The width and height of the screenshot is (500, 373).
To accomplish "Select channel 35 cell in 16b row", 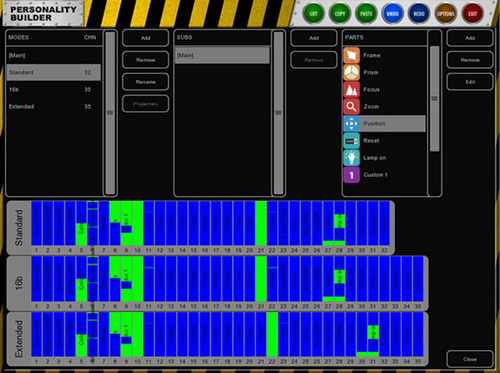I will (418, 279).
